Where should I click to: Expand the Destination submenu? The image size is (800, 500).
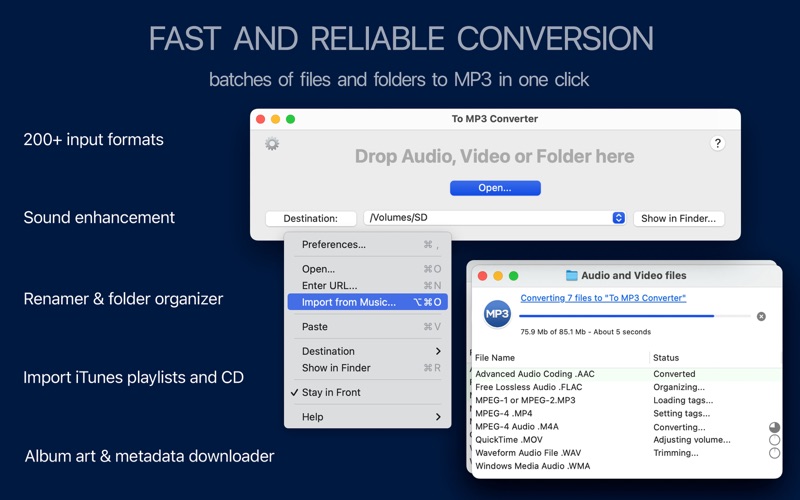[367, 351]
